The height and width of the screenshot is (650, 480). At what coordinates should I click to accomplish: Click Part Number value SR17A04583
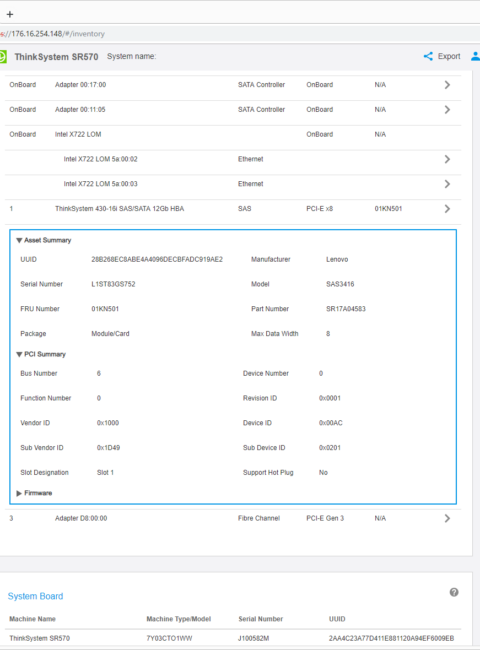tap(346, 309)
